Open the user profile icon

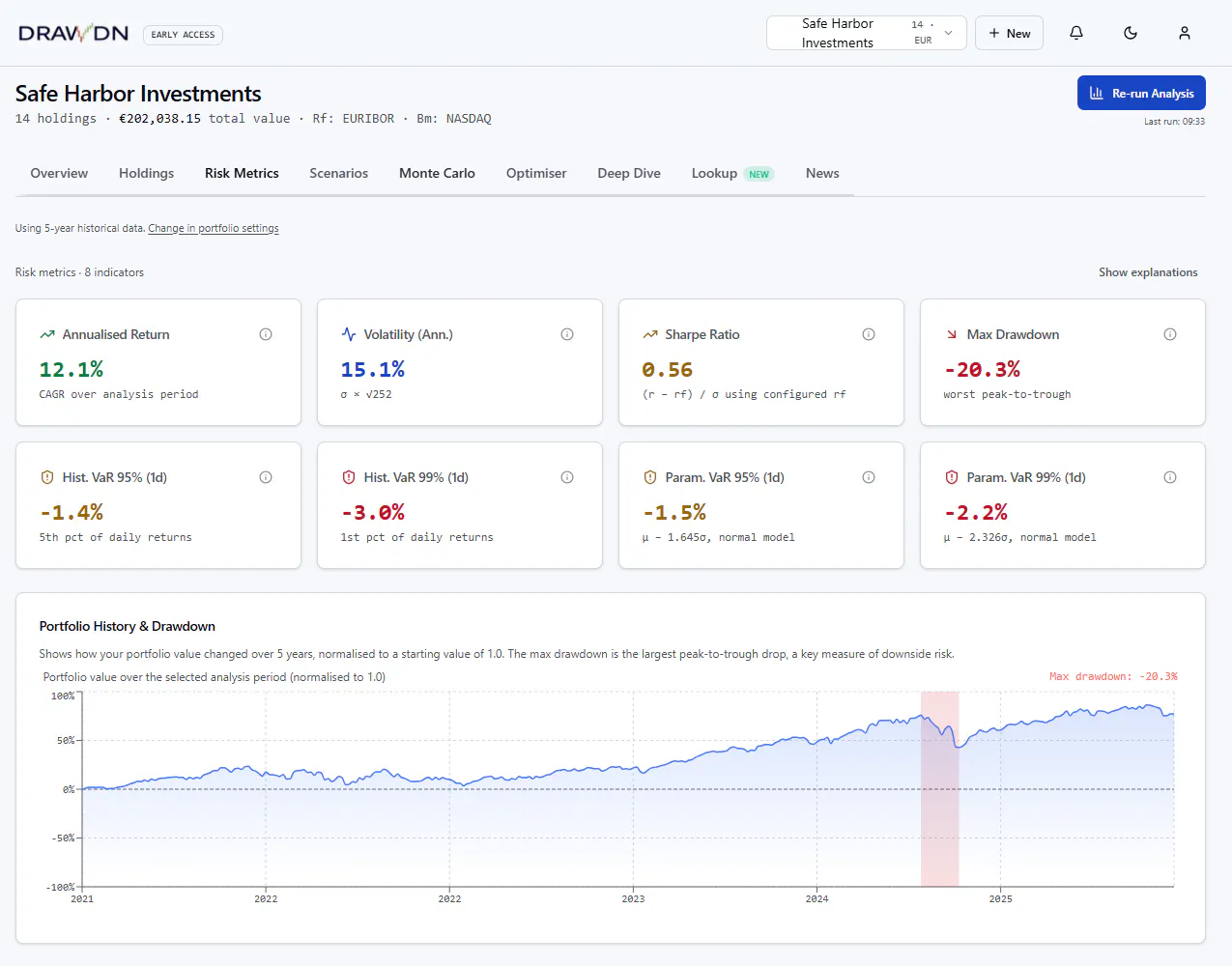[1185, 33]
